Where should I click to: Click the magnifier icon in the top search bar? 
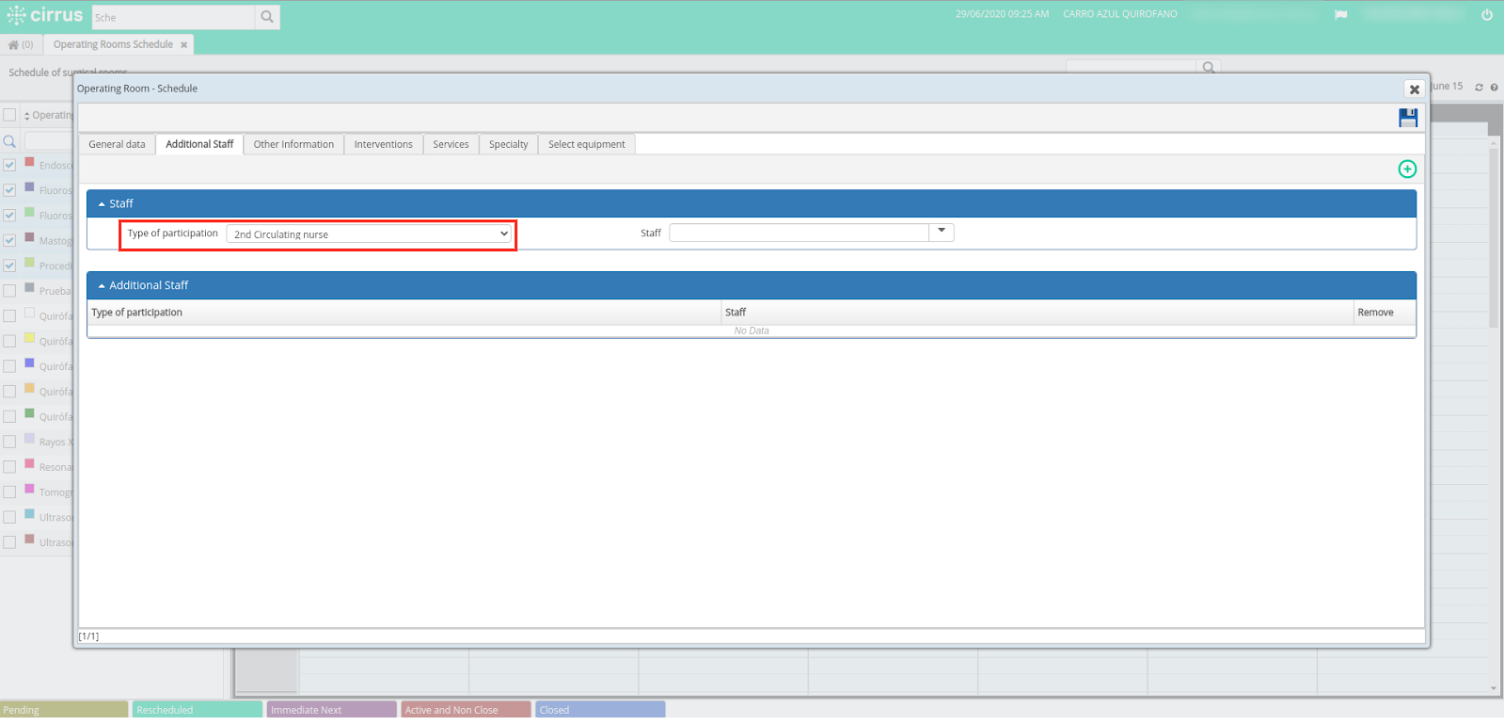(266, 16)
